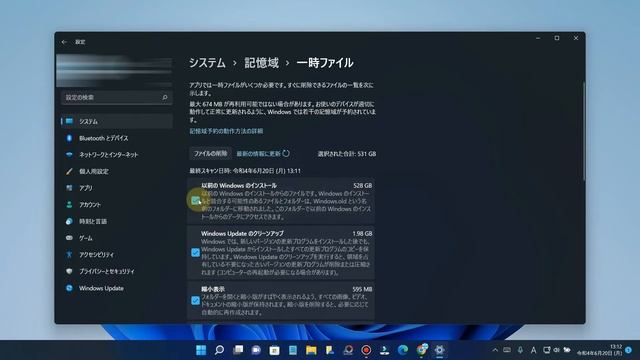Open Microsoft Store from taskbar

point(274,350)
